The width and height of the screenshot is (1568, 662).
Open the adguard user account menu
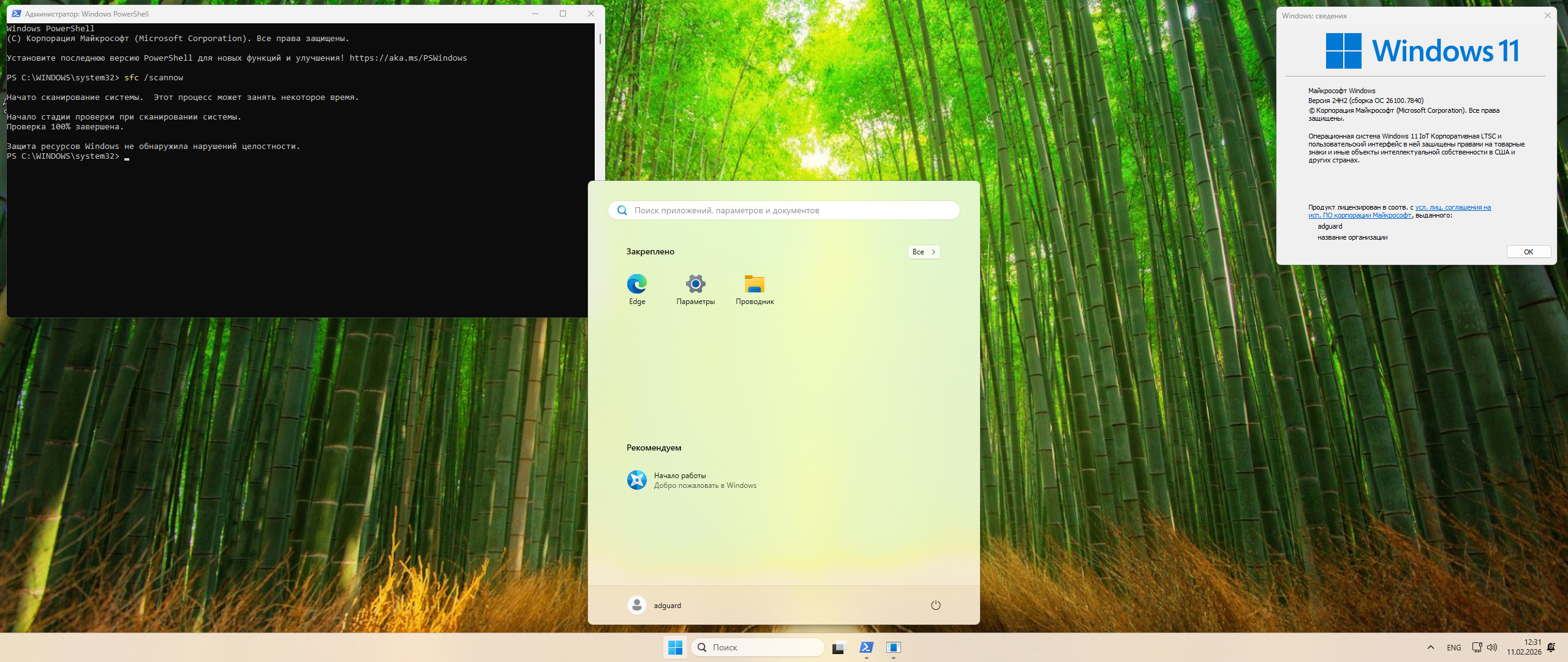[x=655, y=605]
